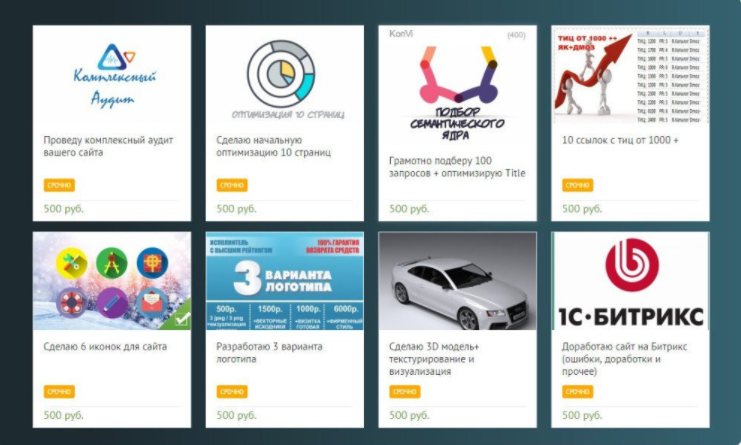Click the green compass icon in icon set
The width and height of the screenshot is (741, 445).
click(x=112, y=263)
